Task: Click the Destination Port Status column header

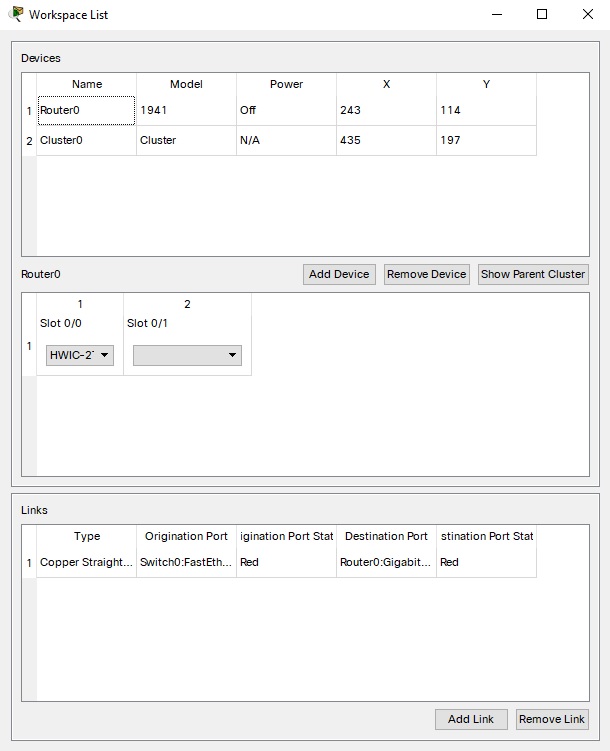Action: [486, 536]
